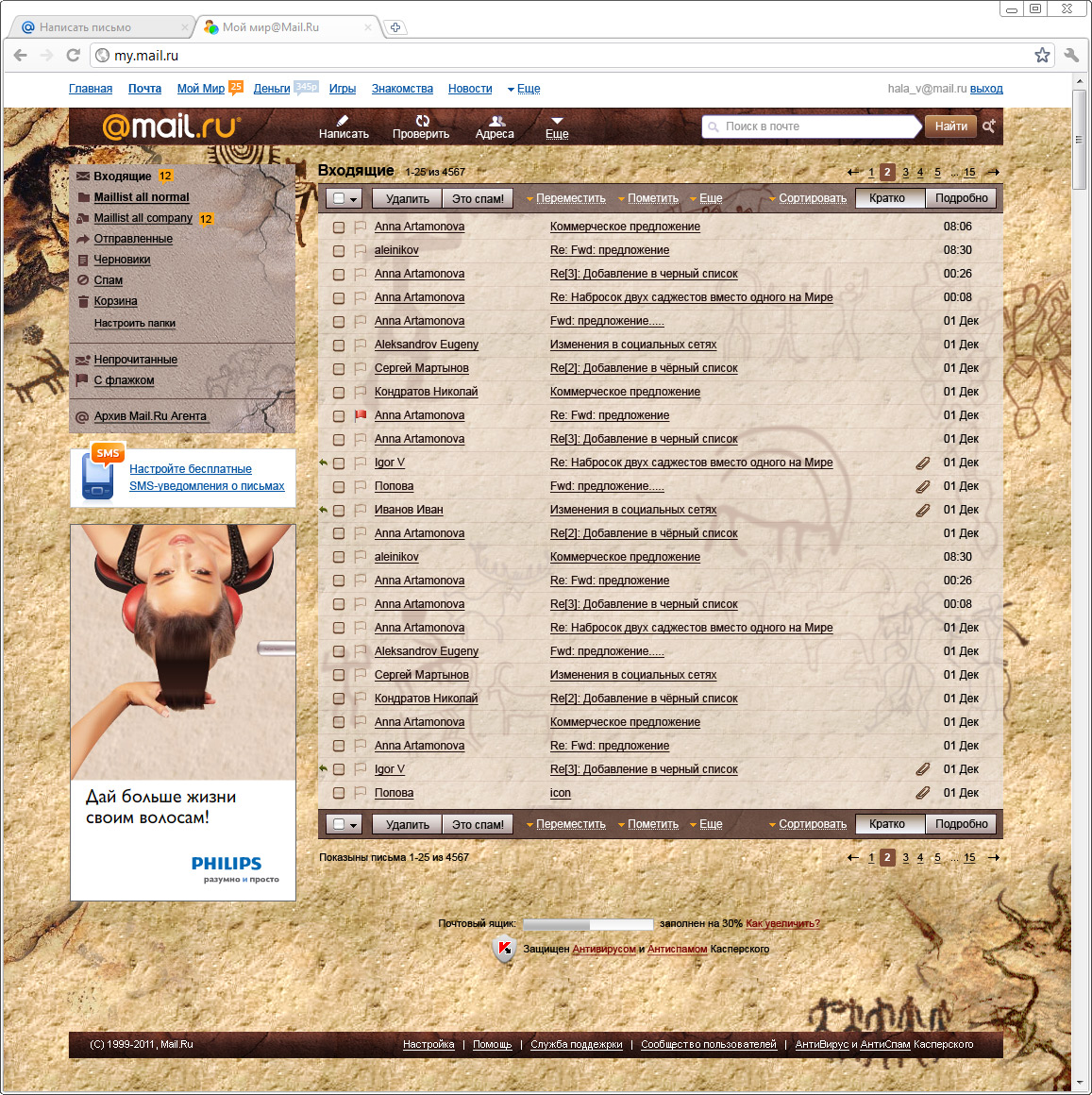Click the Проверить refresh mail icon
This screenshot has height=1095, width=1092.
pos(423,120)
